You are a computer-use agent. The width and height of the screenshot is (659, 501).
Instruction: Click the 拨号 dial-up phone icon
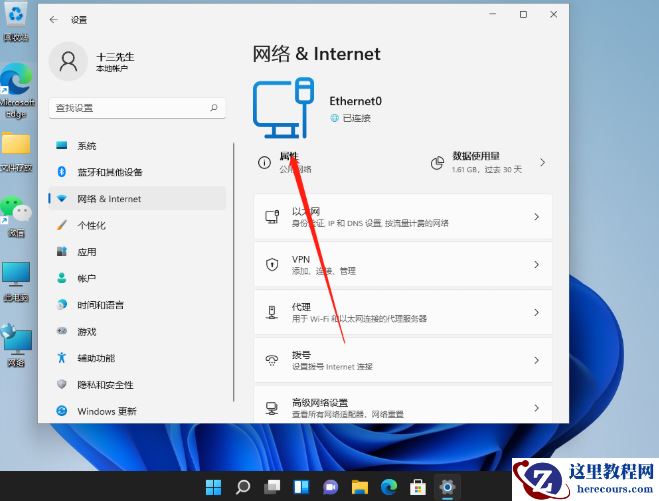click(x=272, y=360)
